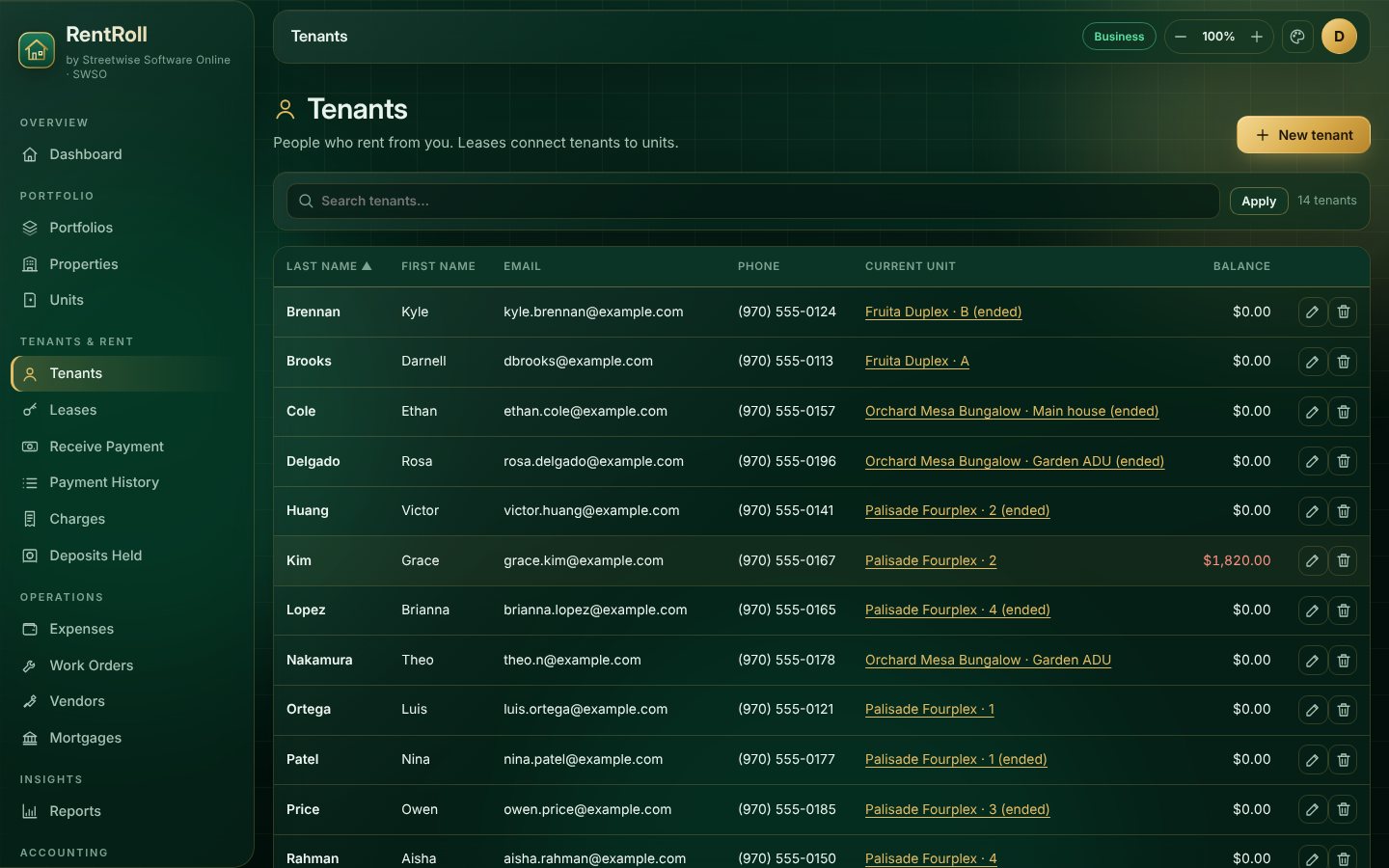Delete tenant Brooks using trash icon
Image resolution: width=1389 pixels, height=868 pixels.
pyautogui.click(x=1343, y=362)
